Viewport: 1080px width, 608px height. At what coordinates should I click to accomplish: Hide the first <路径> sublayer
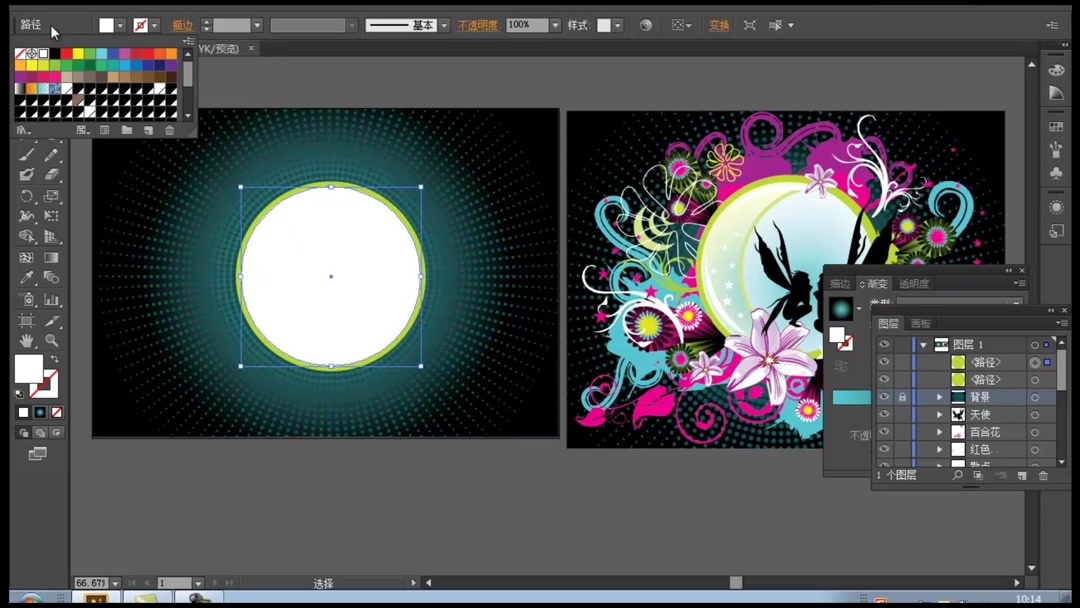coord(884,361)
